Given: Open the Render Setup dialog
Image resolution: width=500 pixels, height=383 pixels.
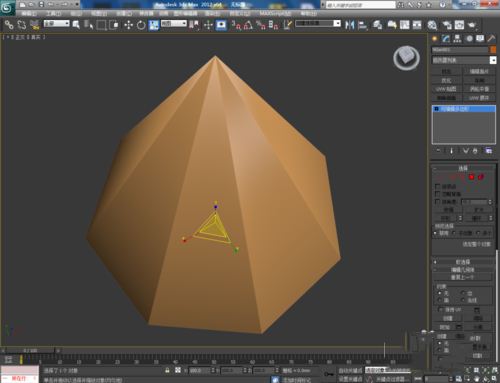Looking at the screenshot, I should click(x=446, y=25).
